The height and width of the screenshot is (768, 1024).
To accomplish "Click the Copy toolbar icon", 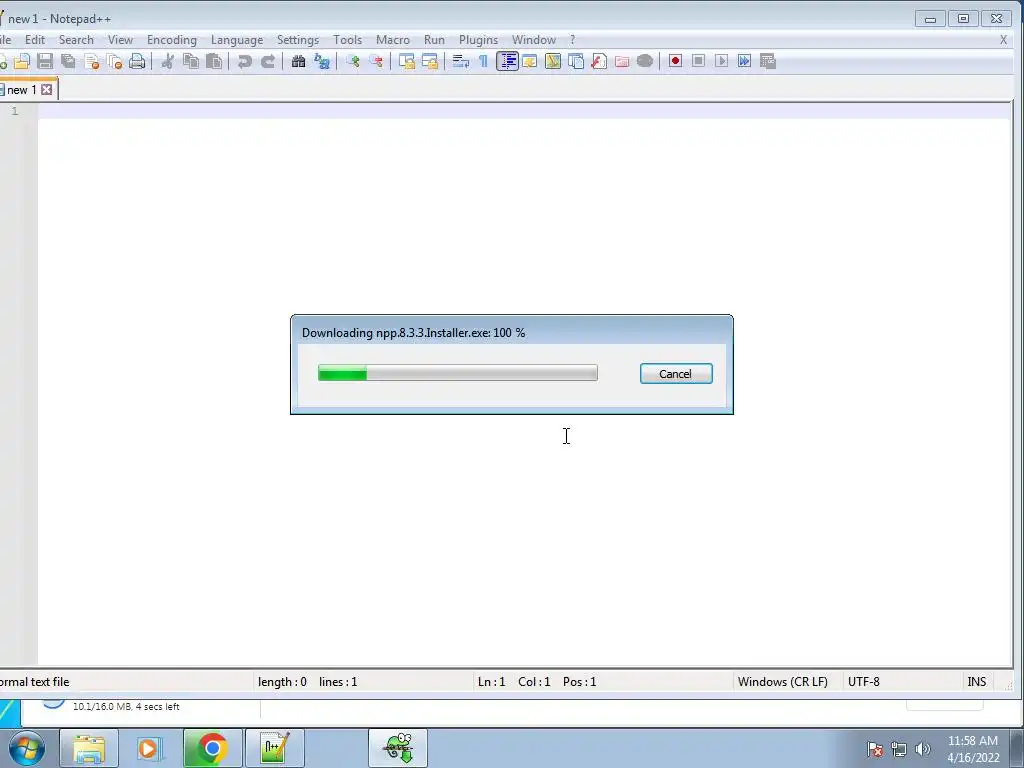I will (191, 61).
